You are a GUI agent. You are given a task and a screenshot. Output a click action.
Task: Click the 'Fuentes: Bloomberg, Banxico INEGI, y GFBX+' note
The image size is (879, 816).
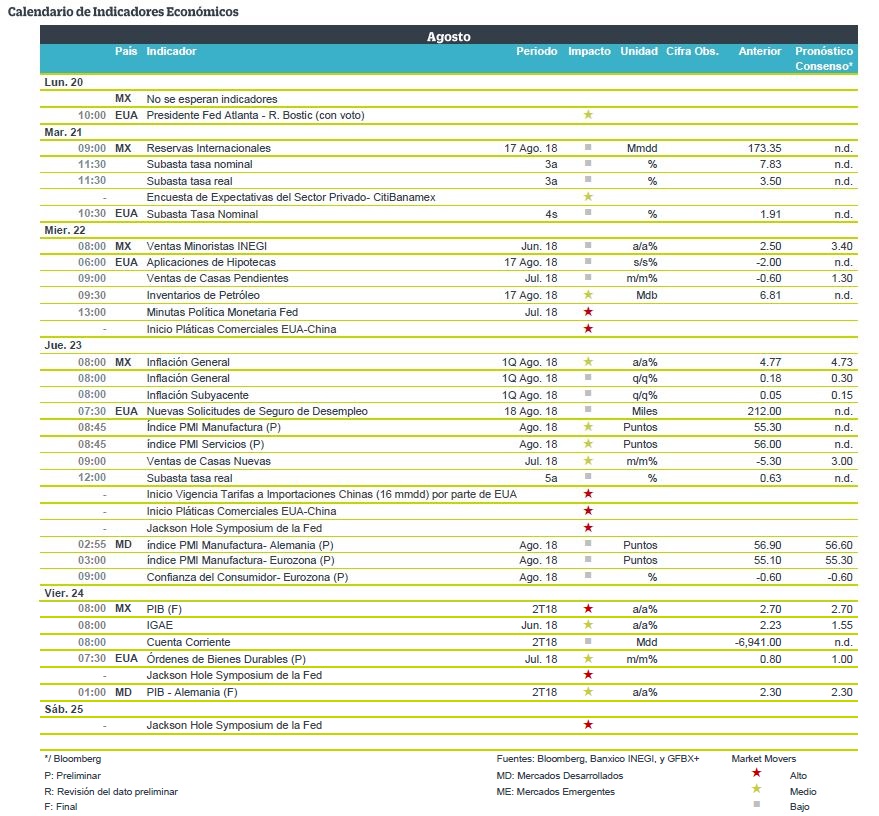[598, 759]
